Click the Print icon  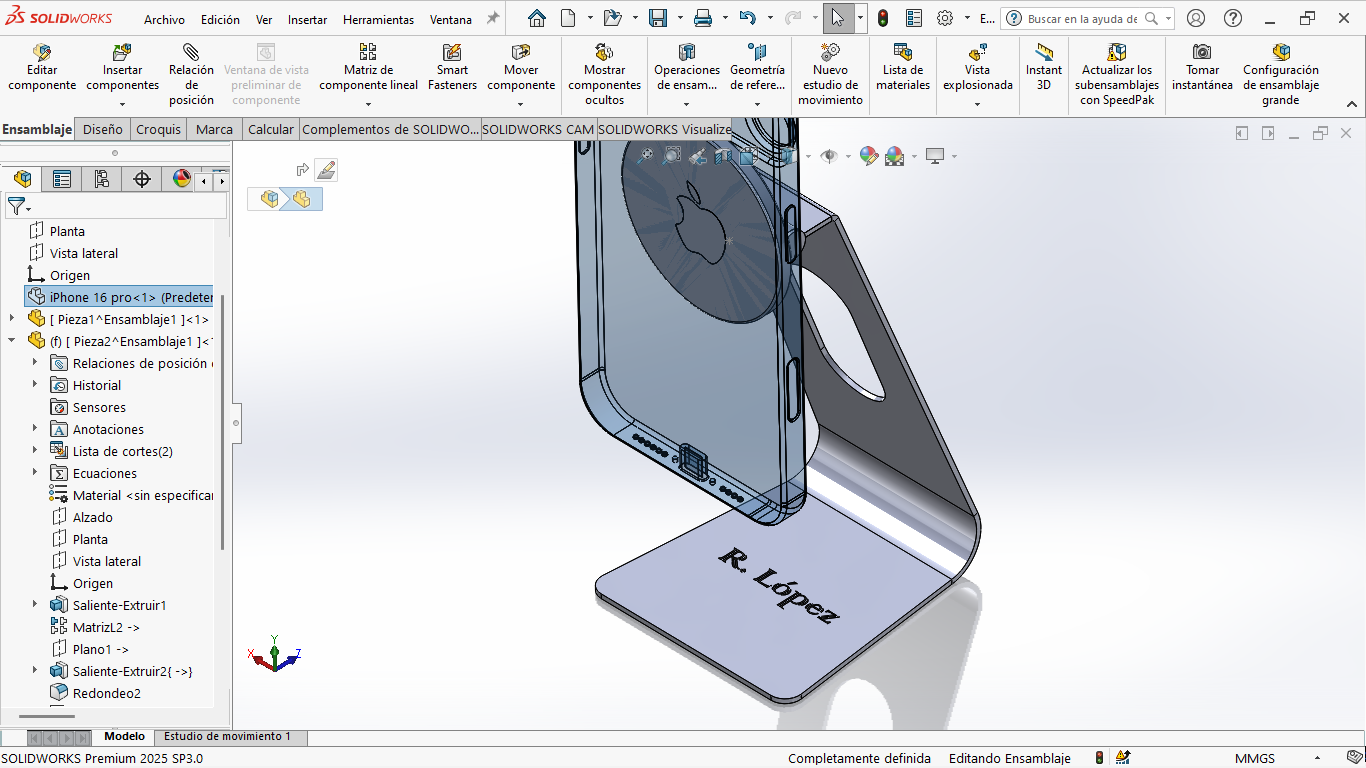(x=703, y=18)
